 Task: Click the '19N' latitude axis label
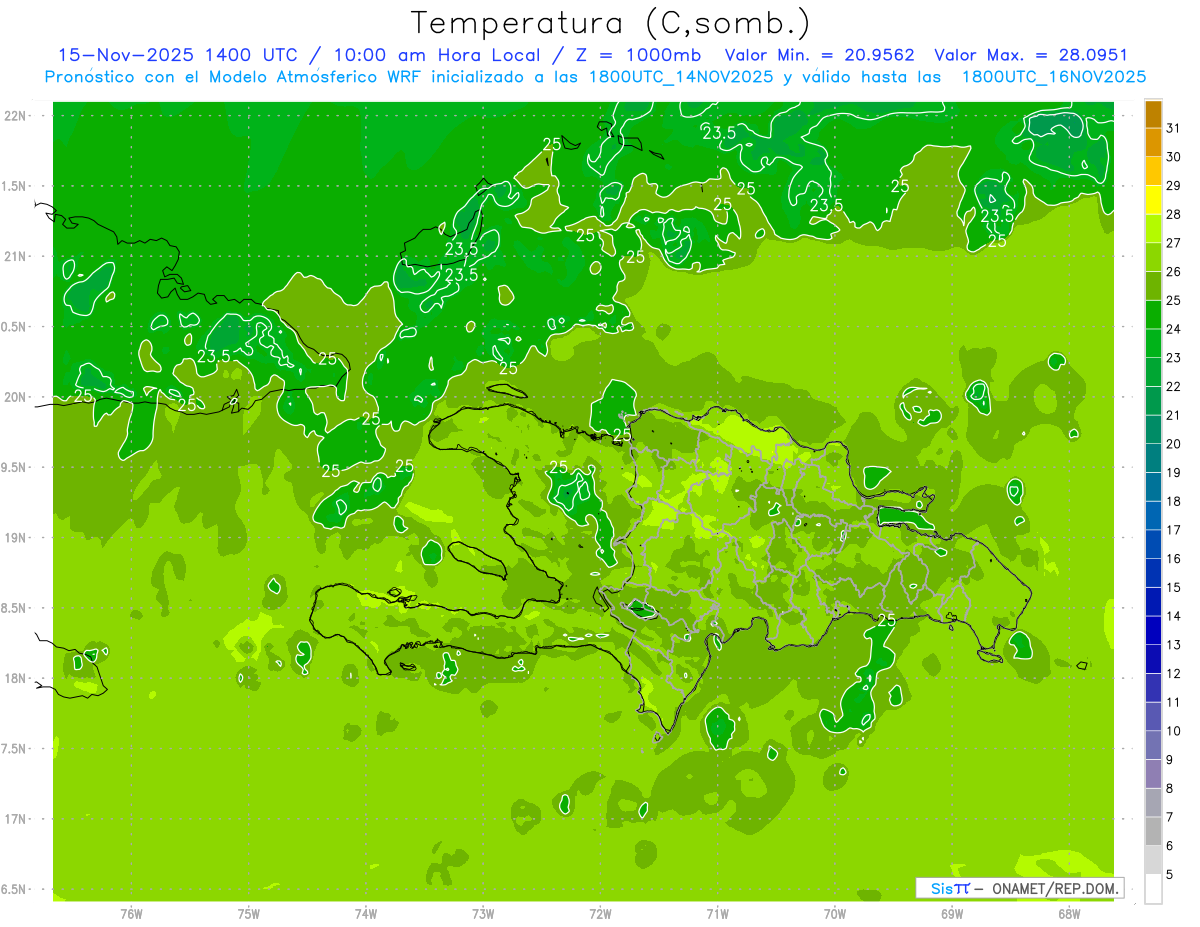click(x=15, y=538)
